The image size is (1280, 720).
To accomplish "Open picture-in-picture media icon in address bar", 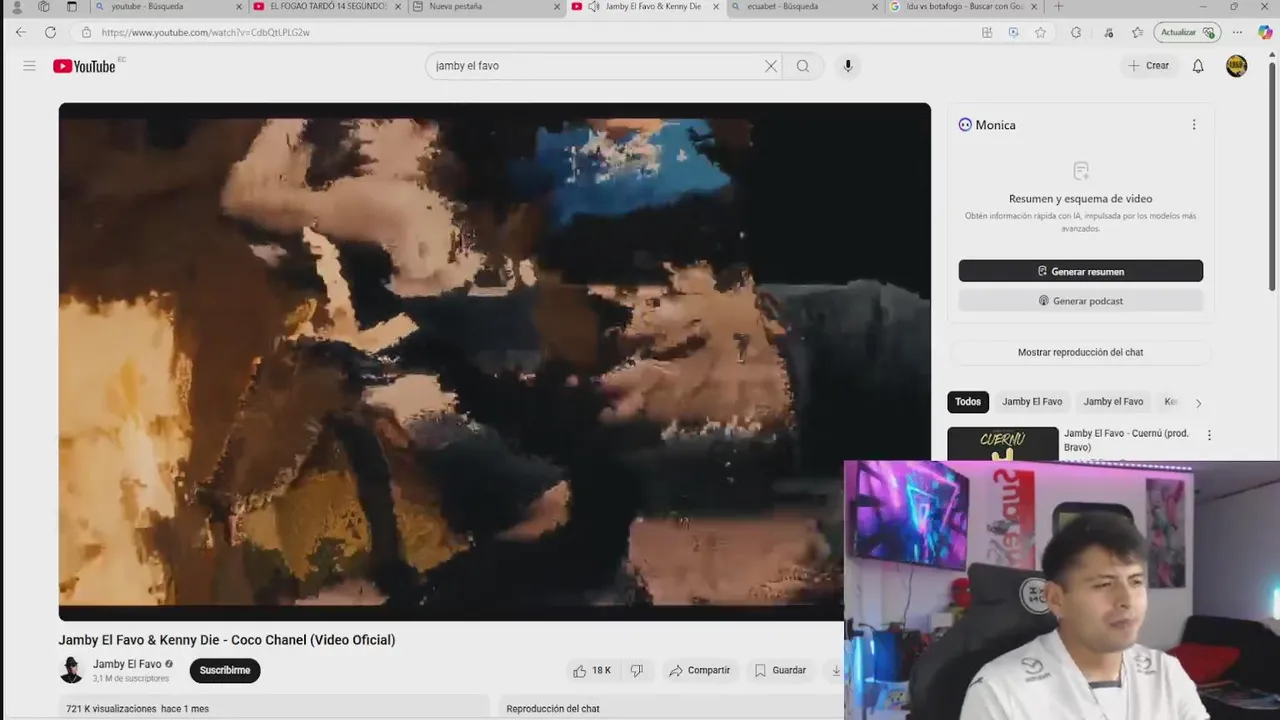I will pyautogui.click(x=1013, y=32).
